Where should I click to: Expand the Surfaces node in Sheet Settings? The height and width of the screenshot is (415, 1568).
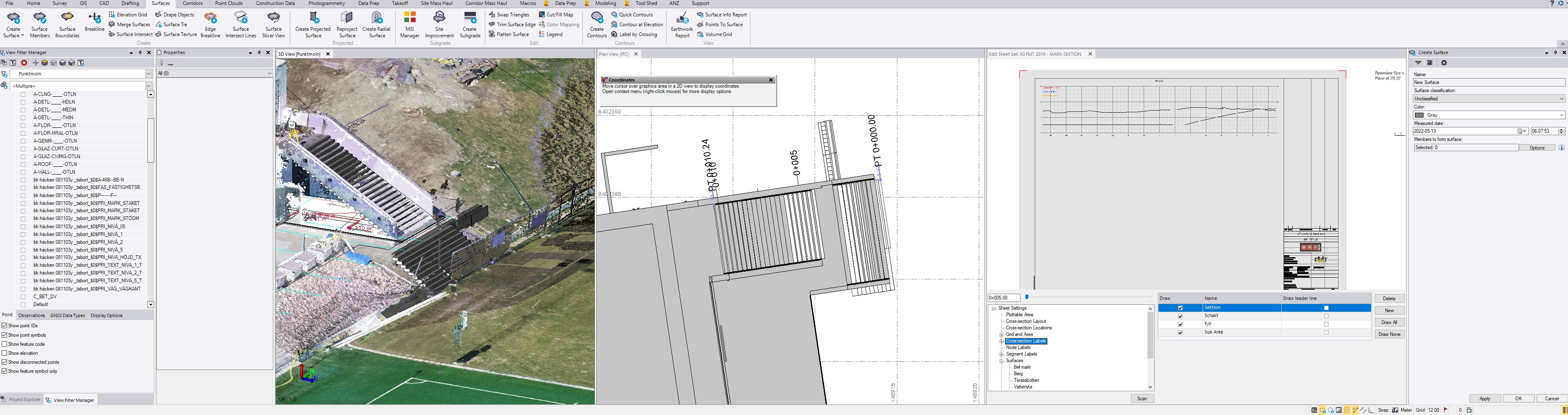[x=1002, y=360]
